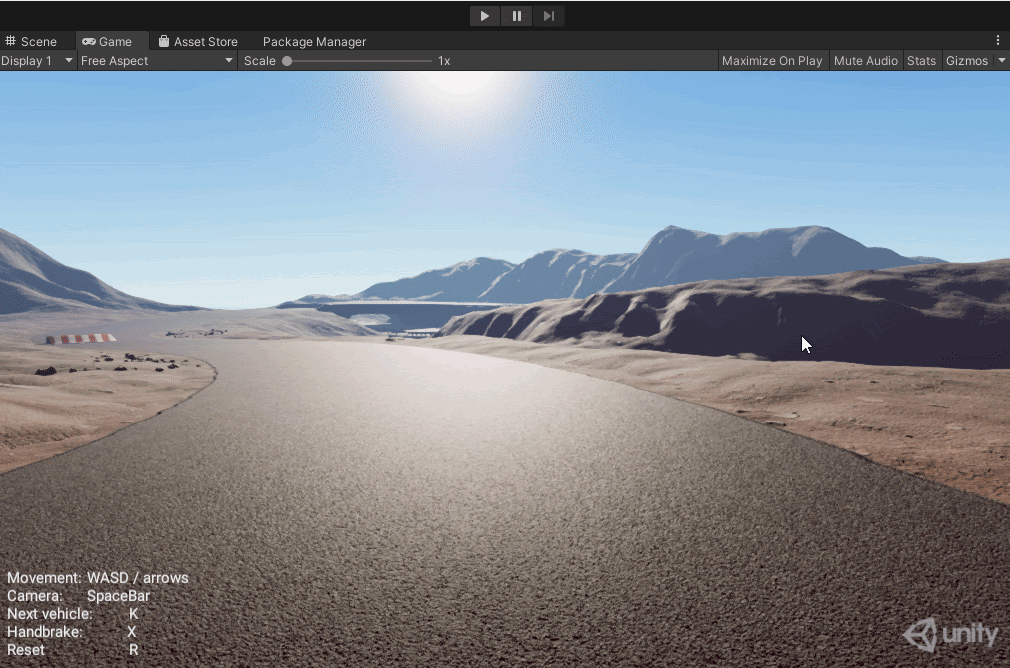1010x668 pixels.
Task: Enable Mute Audio in the Game view
Action: point(865,61)
